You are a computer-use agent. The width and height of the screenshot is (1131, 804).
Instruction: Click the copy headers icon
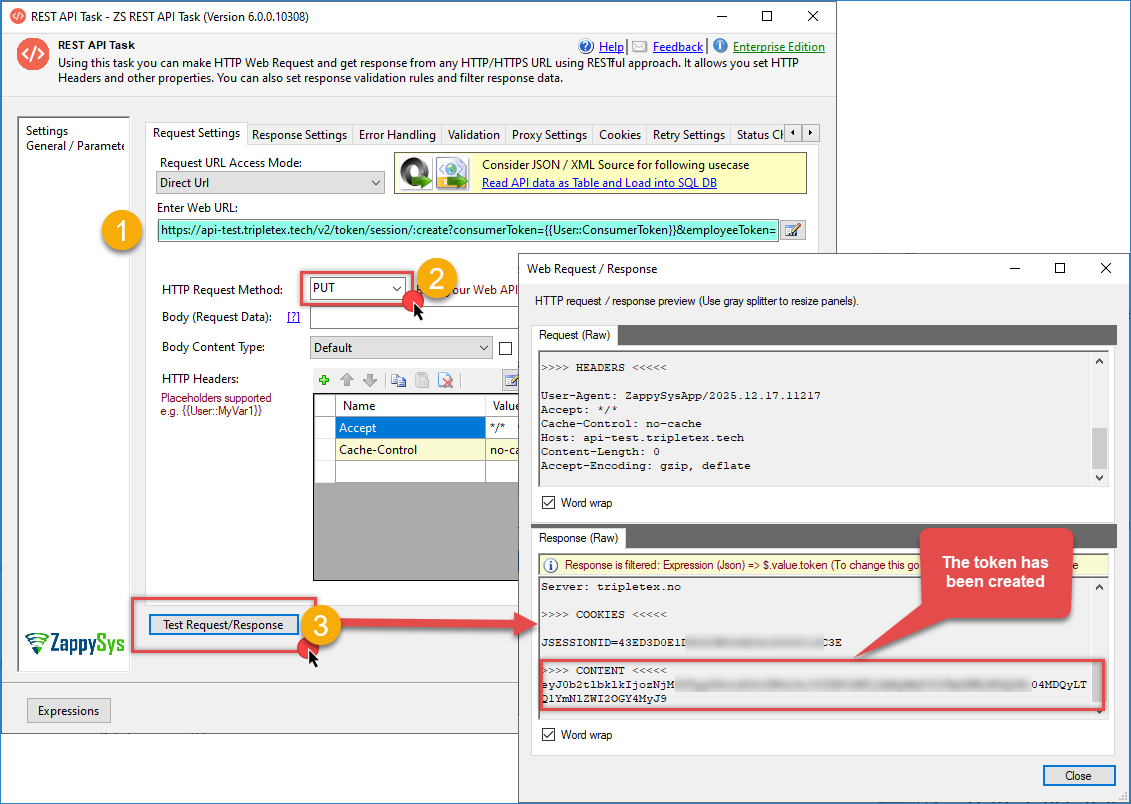[398, 380]
